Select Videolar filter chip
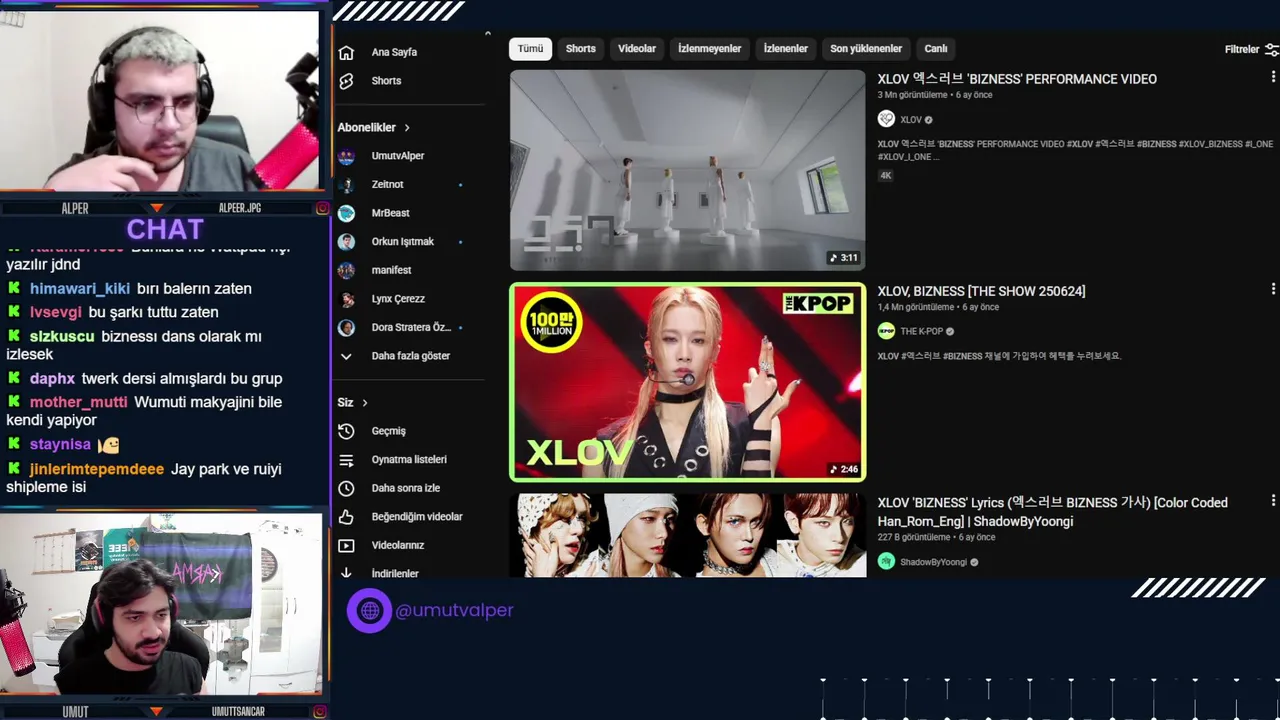This screenshot has height=720, width=1280. [x=637, y=49]
